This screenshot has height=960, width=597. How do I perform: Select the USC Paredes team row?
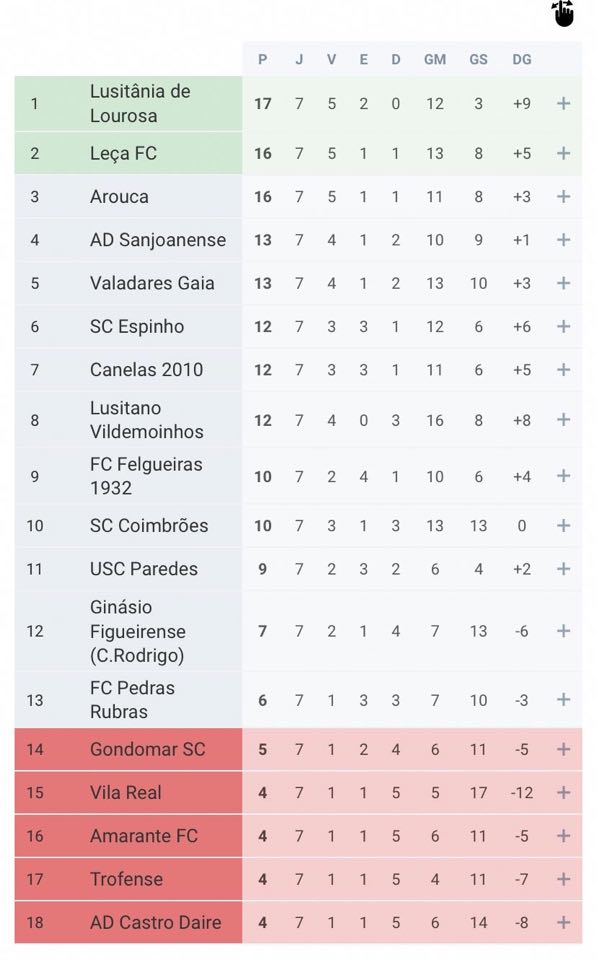tap(298, 569)
